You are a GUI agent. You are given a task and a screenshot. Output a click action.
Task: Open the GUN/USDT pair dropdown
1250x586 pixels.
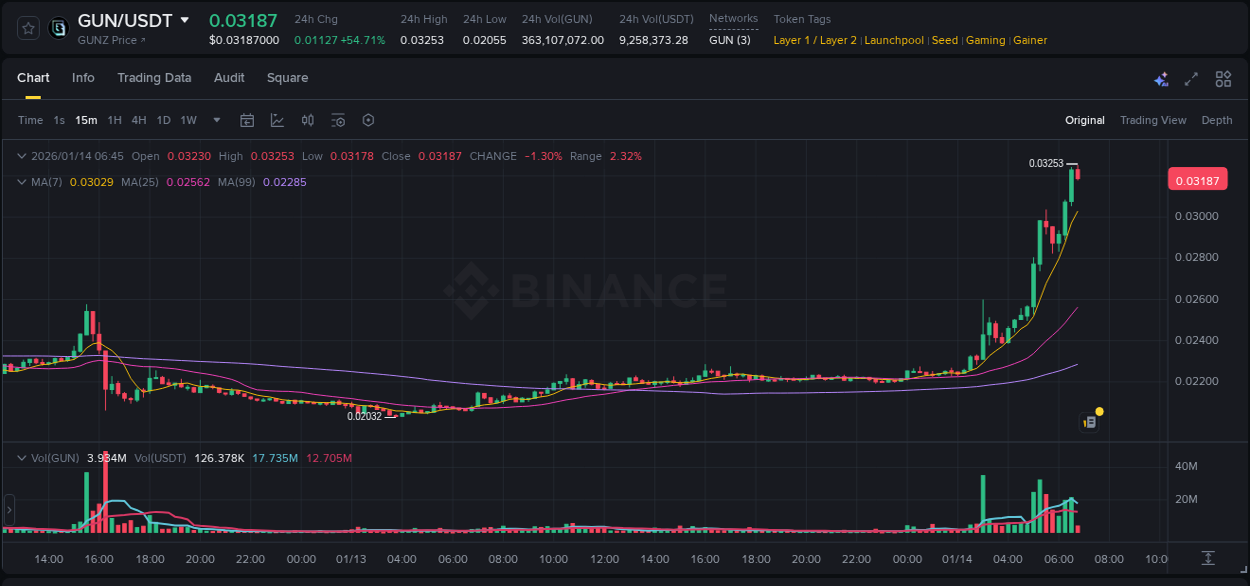click(185, 19)
